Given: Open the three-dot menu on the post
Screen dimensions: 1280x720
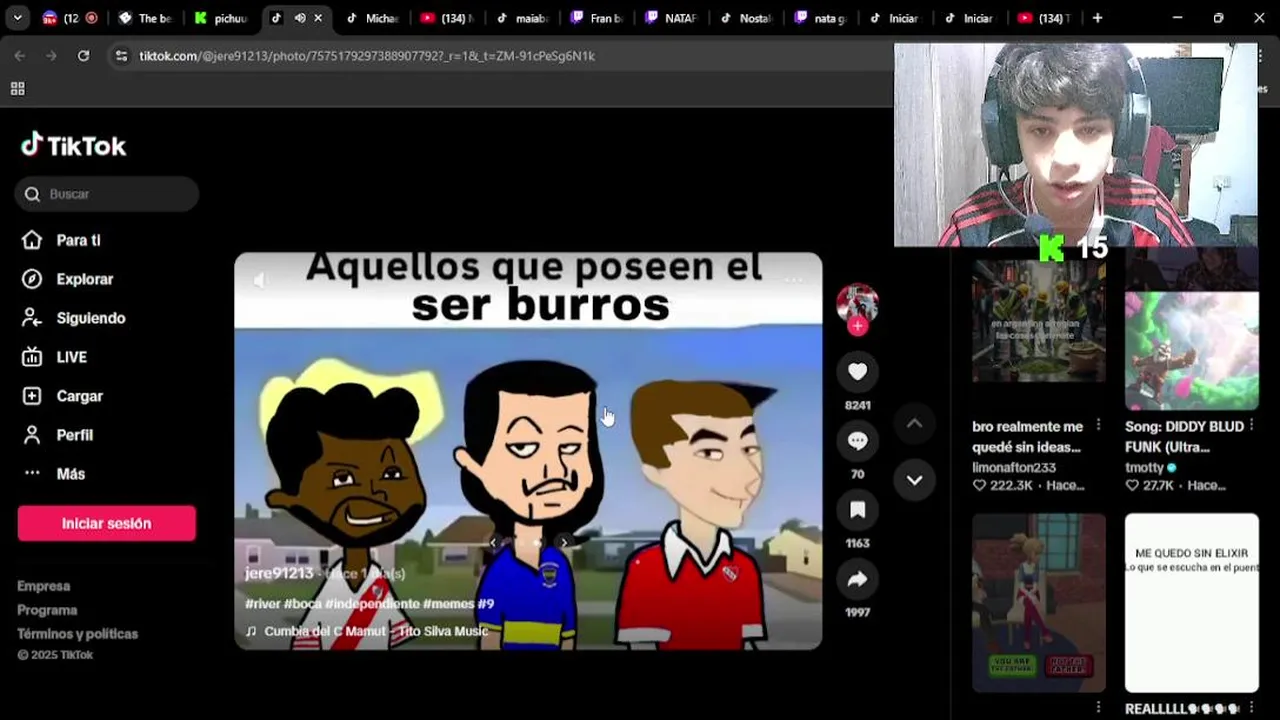Looking at the screenshot, I should point(793,280).
